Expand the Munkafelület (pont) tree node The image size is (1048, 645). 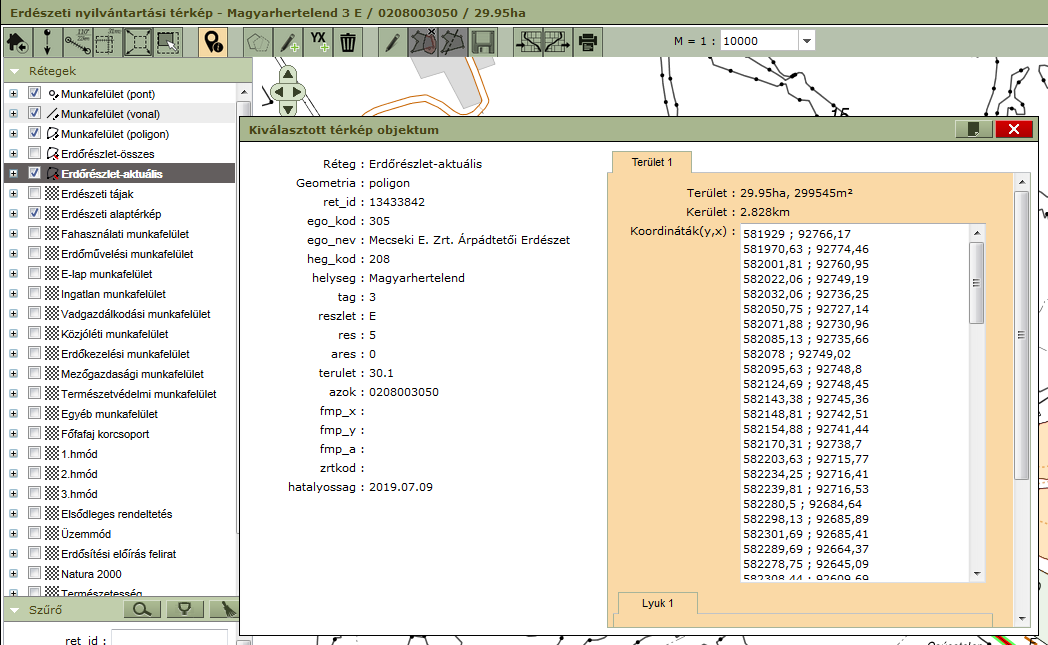click(13, 94)
